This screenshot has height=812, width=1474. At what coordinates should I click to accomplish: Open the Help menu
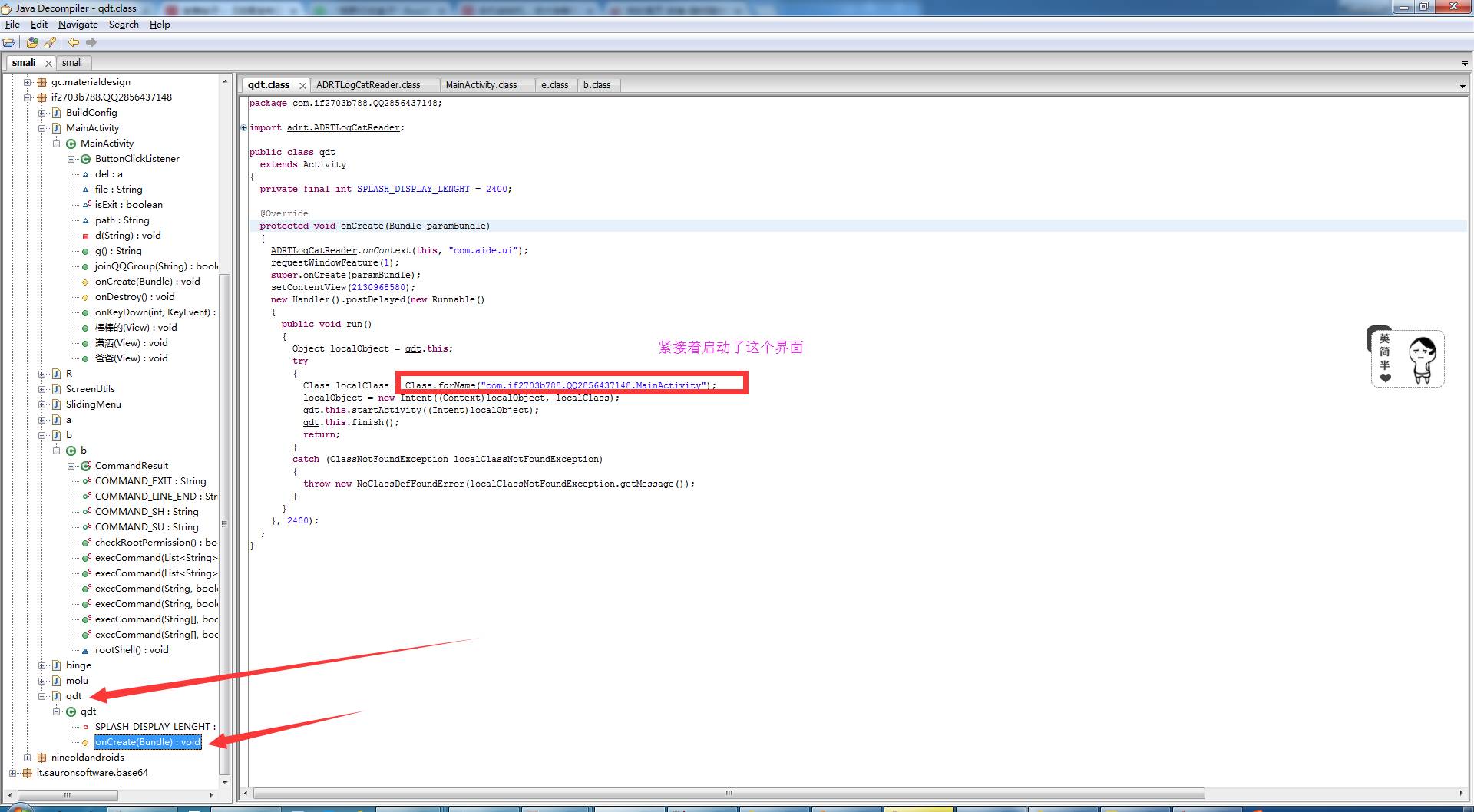click(x=160, y=25)
